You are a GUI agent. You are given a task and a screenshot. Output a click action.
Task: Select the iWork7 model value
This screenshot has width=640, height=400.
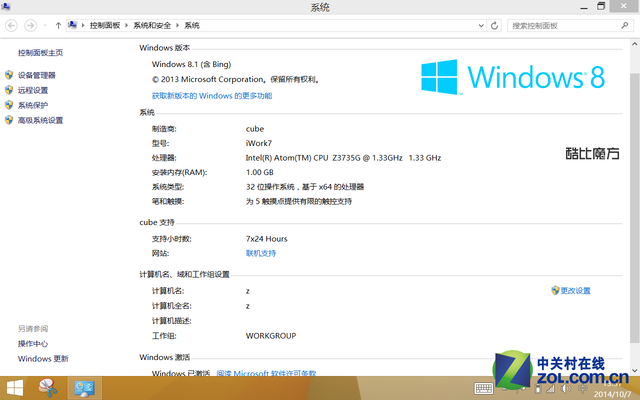[259, 143]
